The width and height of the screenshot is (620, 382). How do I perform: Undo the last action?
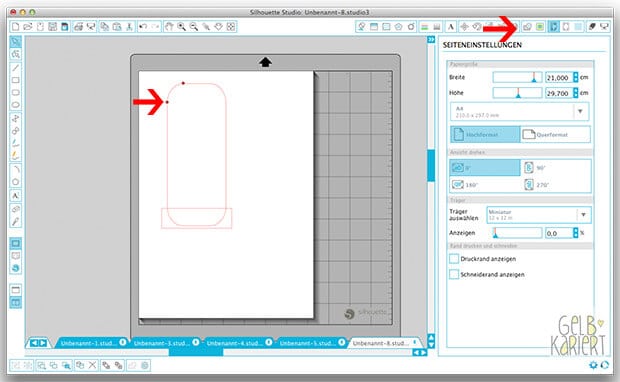pos(143,26)
